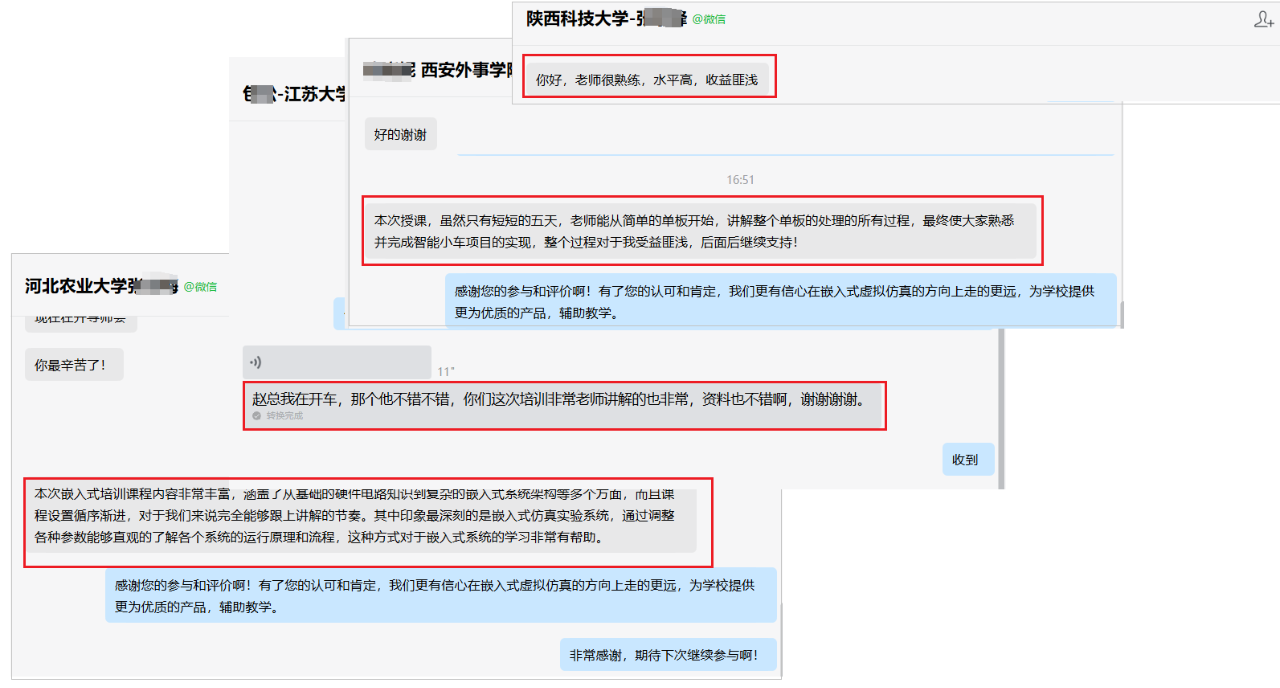Viewport: 1280px width, 688px height.
Task: Open the 河北农业大学 chat title
Action: [100, 287]
